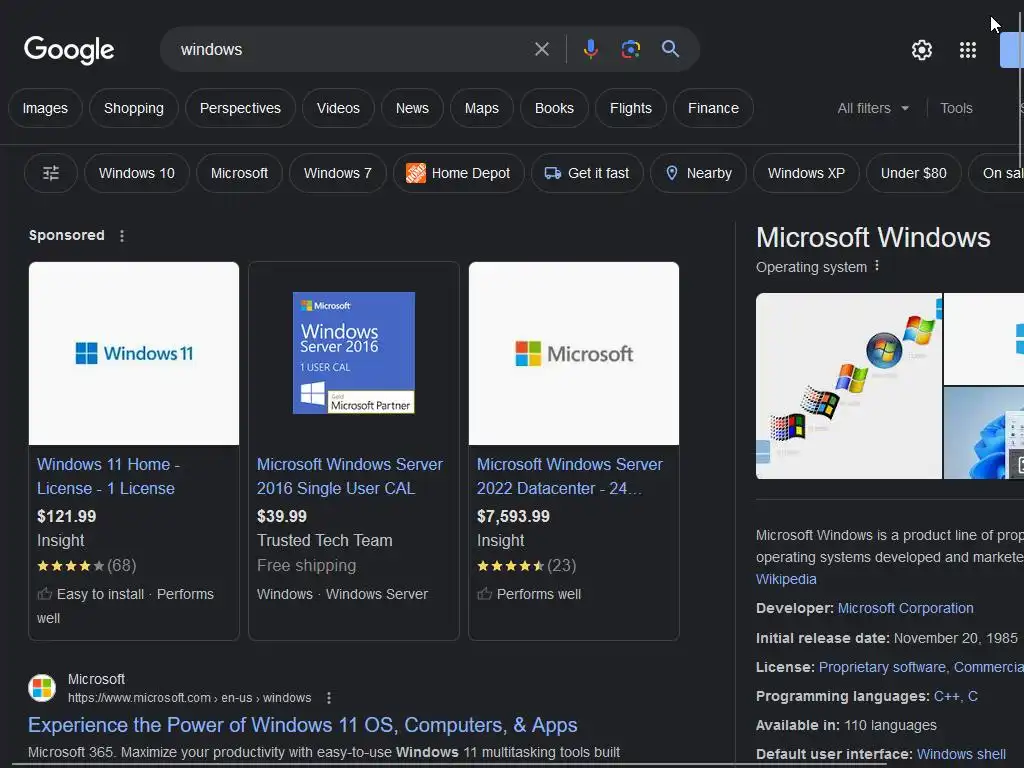Filter by the Home Depot chip
Screen dimensions: 1024x768
click(458, 173)
